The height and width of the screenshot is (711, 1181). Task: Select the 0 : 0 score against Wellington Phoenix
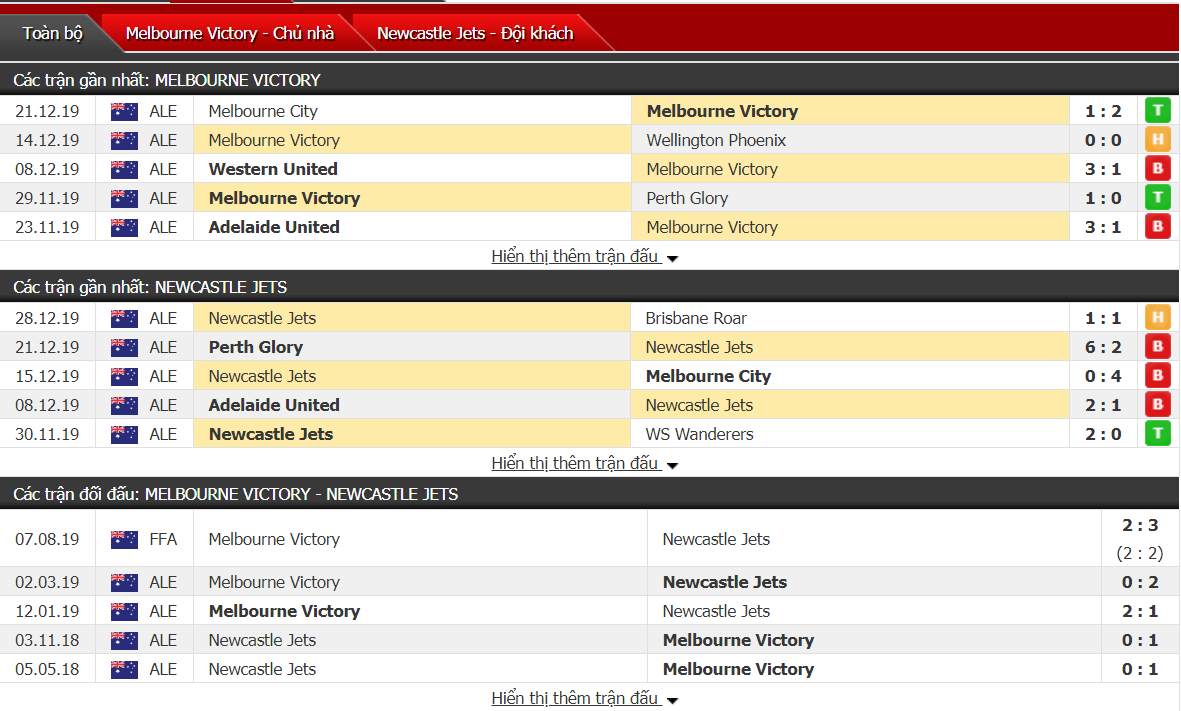pyautogui.click(x=1103, y=140)
